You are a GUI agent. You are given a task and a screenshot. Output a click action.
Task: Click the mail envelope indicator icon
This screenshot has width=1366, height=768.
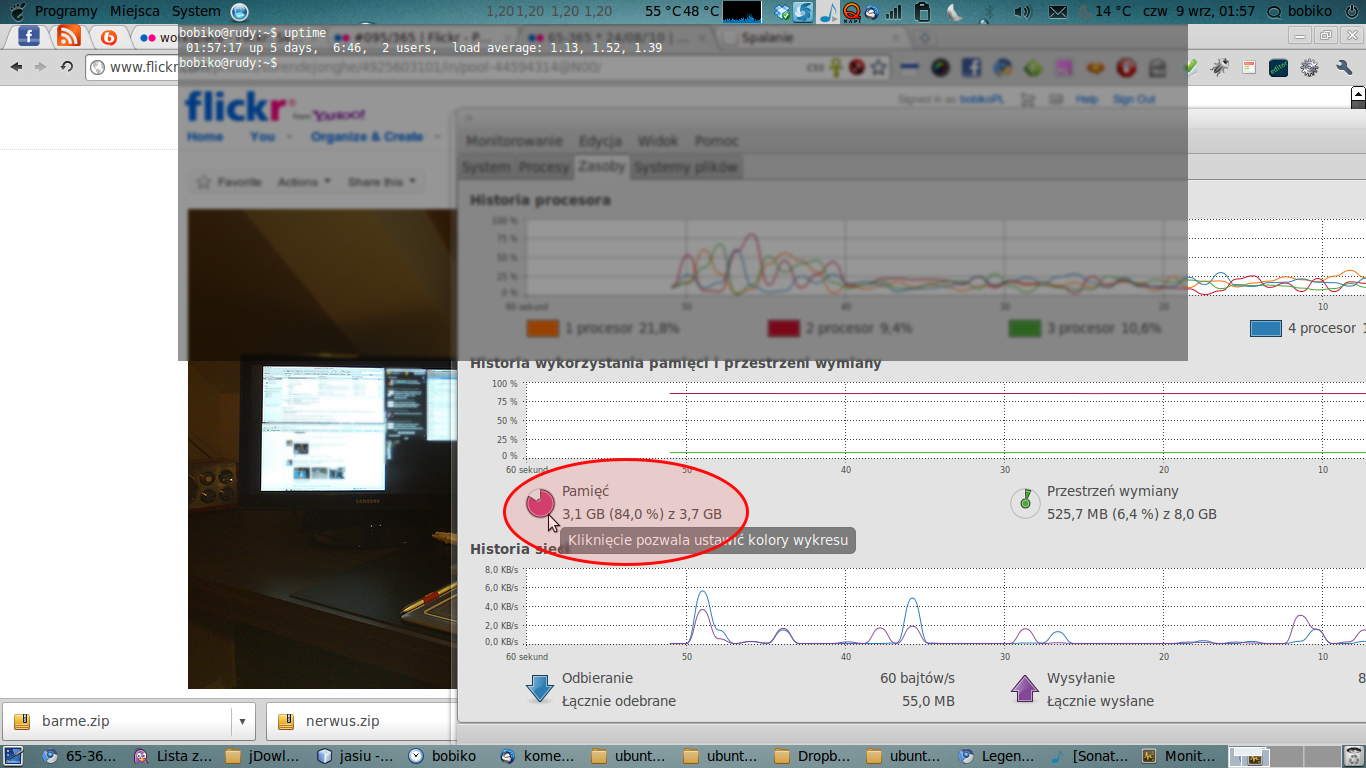(x=1058, y=12)
